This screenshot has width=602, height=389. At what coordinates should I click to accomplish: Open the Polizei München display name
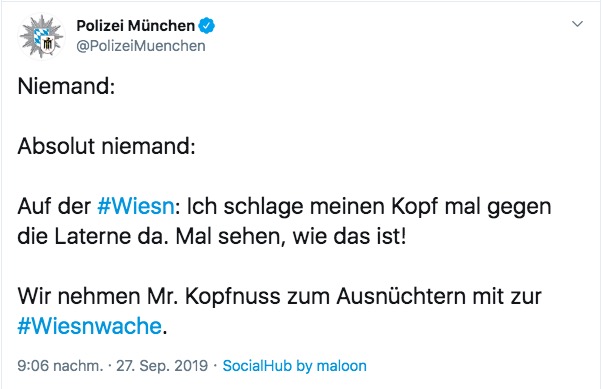136,26
